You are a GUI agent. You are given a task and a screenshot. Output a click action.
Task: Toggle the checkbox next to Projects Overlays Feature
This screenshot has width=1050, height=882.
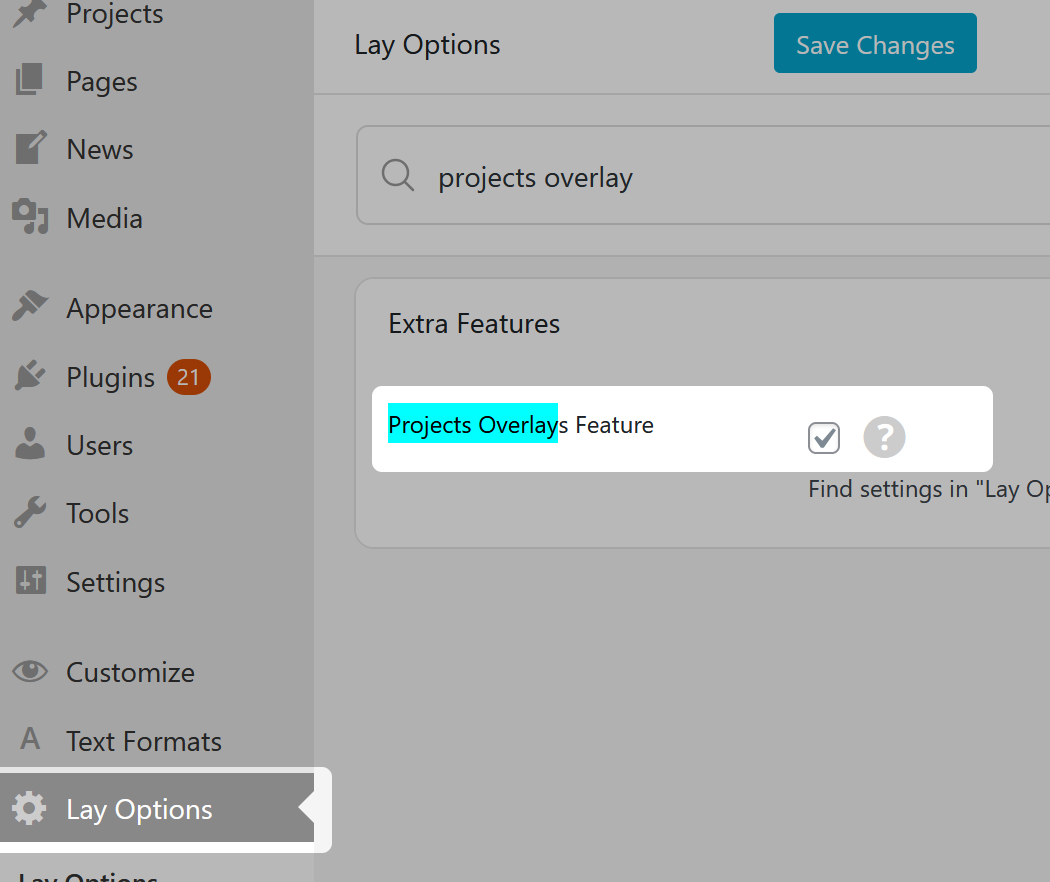click(823, 437)
